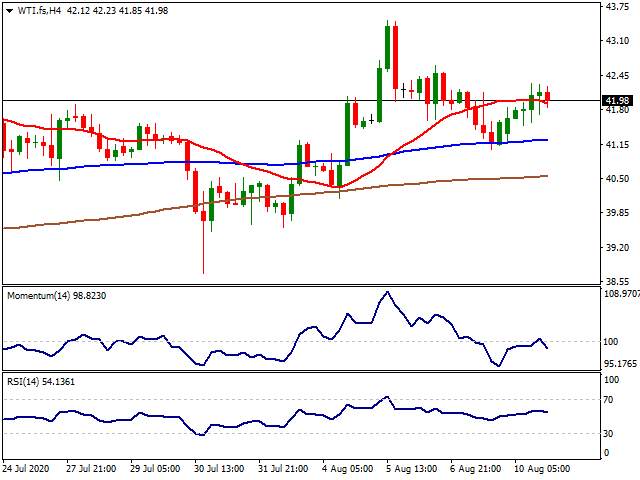Click the 43.75 price axis label
Screen dimensions: 640x480
coord(617,7)
